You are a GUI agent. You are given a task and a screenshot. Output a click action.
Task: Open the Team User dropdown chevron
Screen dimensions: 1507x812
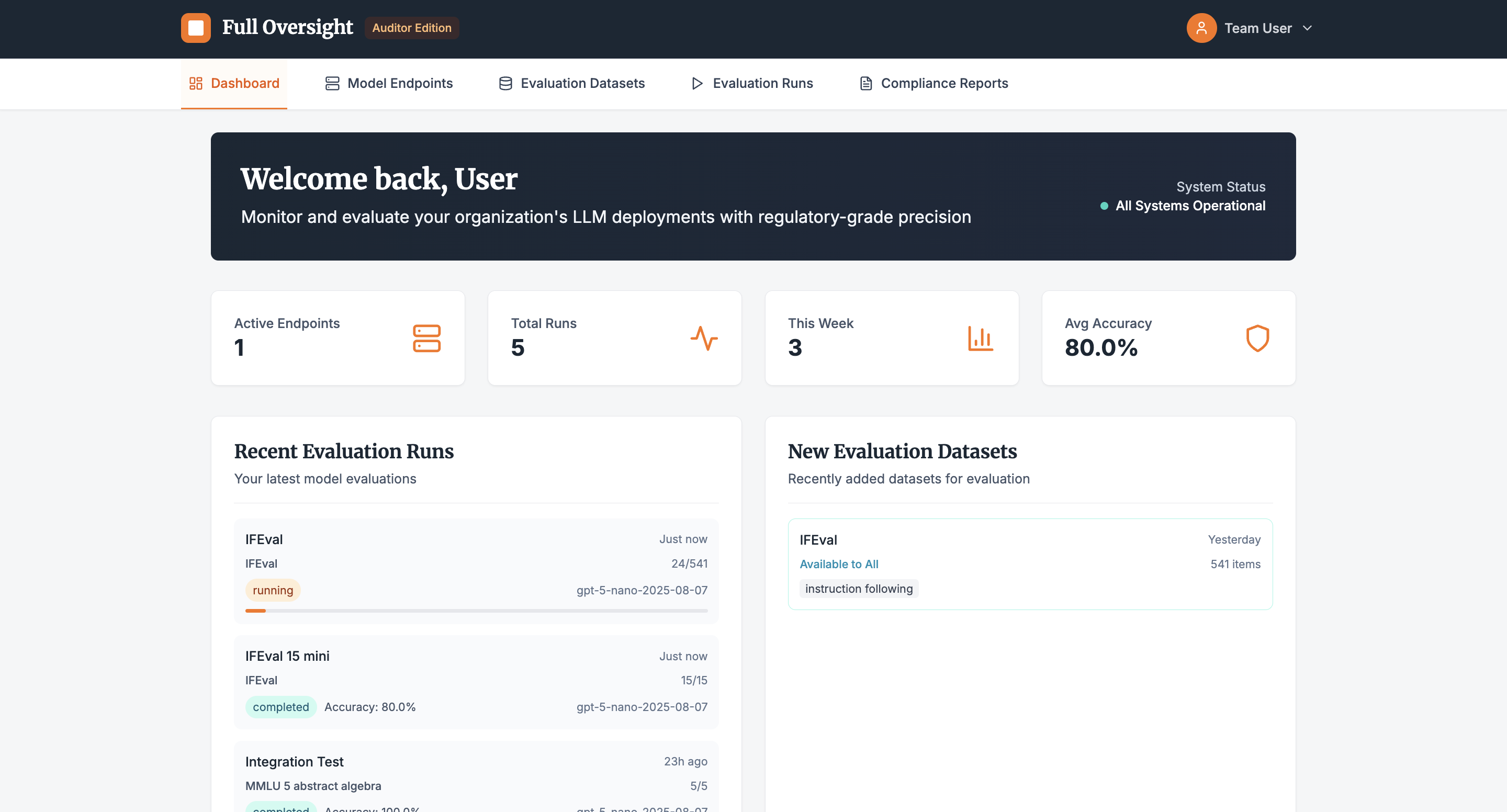click(1309, 28)
